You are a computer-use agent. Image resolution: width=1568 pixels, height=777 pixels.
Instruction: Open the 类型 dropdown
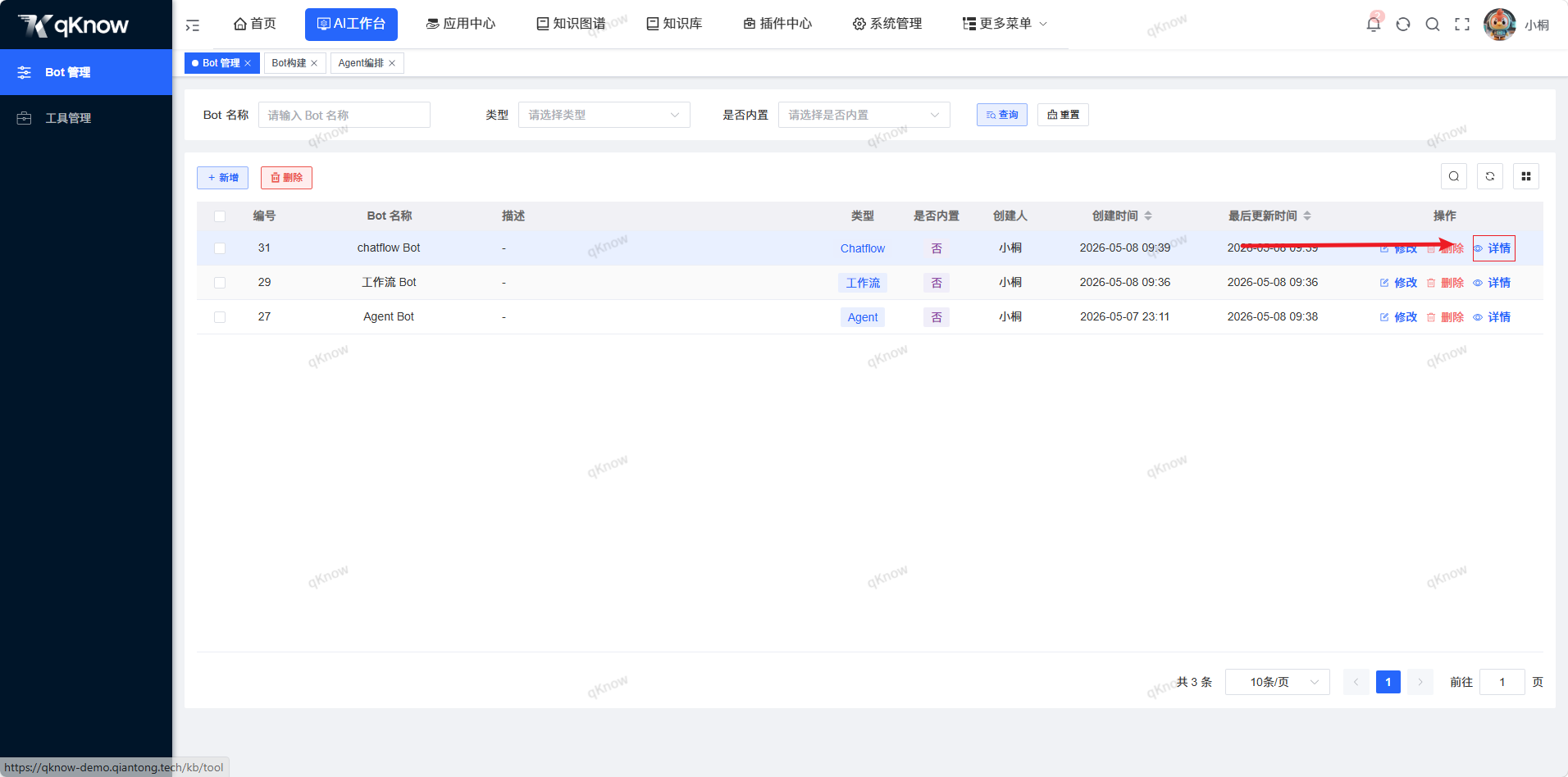pos(604,115)
